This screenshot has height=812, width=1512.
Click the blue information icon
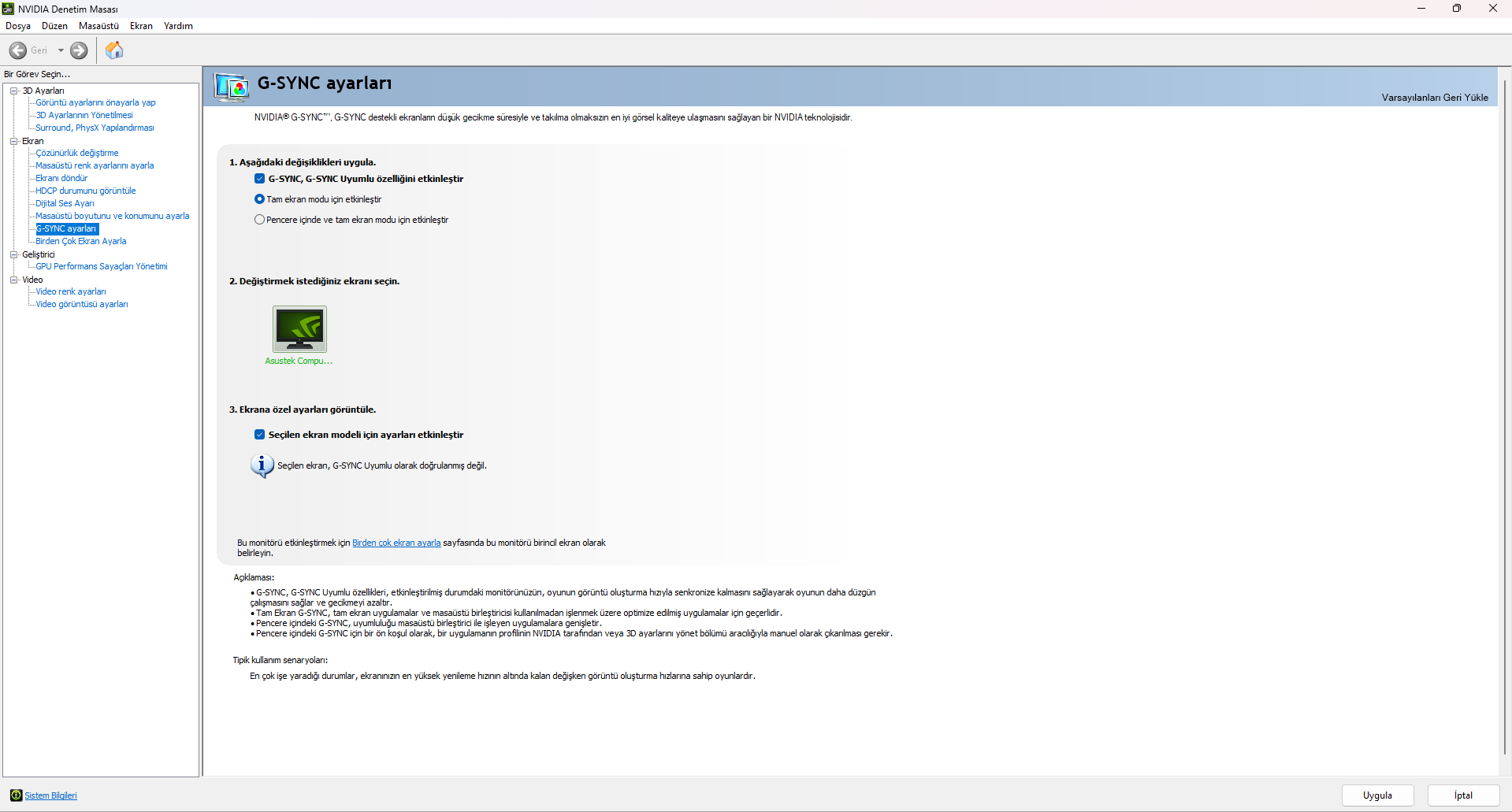click(262, 466)
